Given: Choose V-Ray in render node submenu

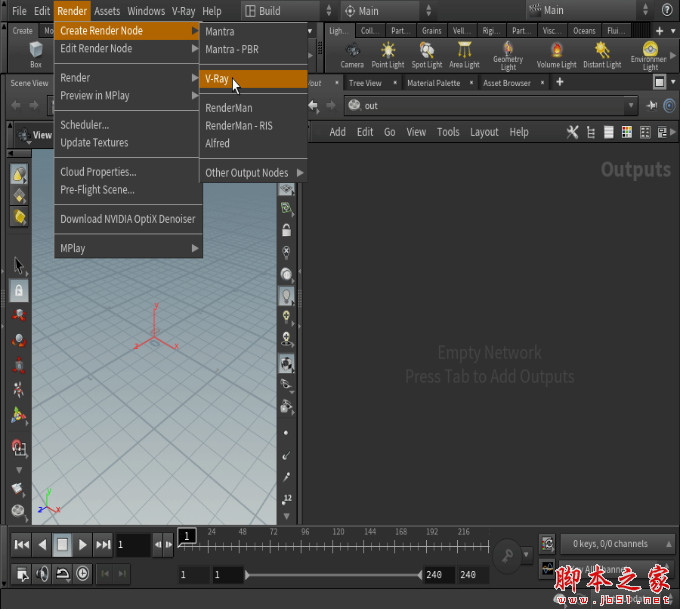Looking at the screenshot, I should point(253,79).
